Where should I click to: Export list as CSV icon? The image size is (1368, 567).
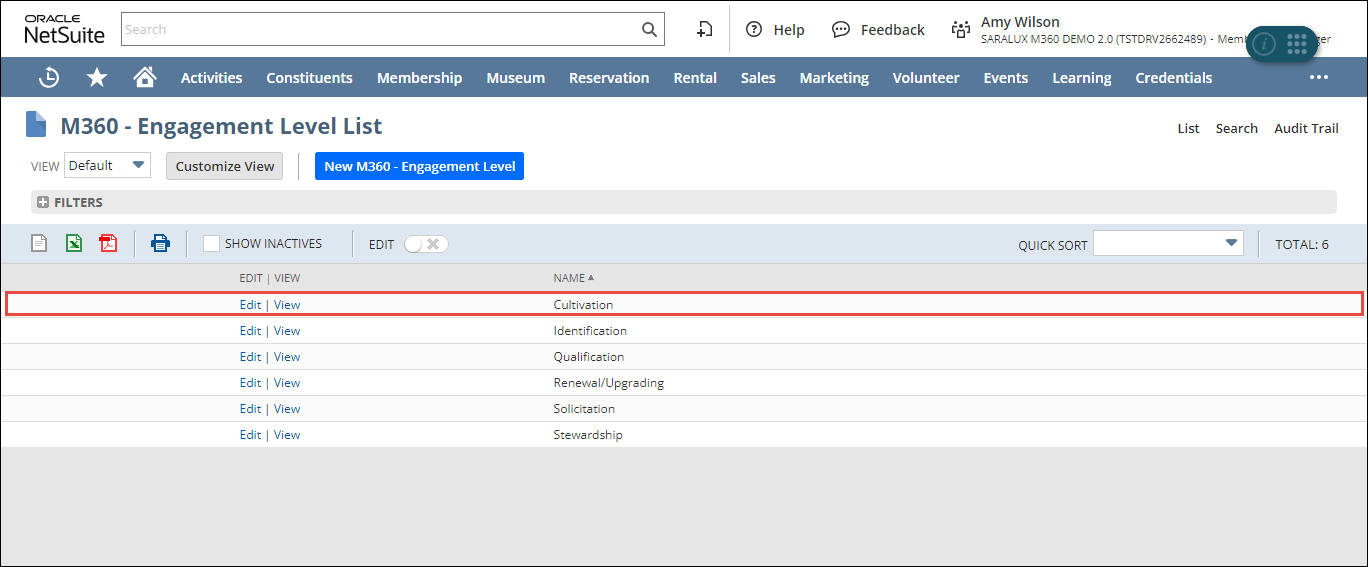[39, 243]
